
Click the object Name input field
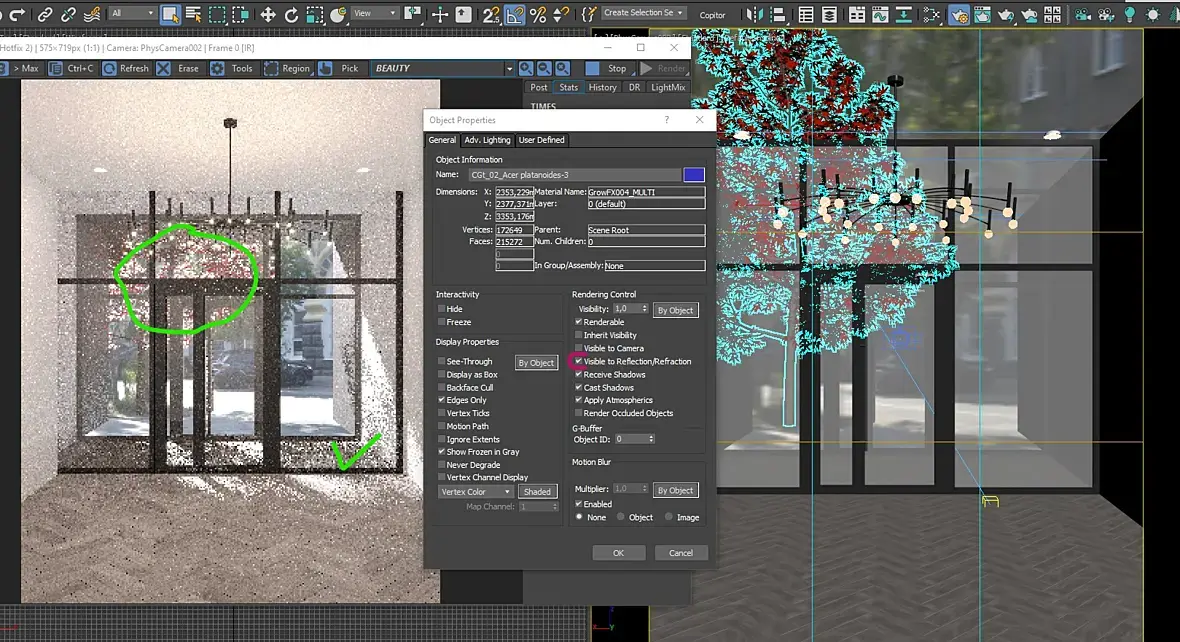coord(573,175)
